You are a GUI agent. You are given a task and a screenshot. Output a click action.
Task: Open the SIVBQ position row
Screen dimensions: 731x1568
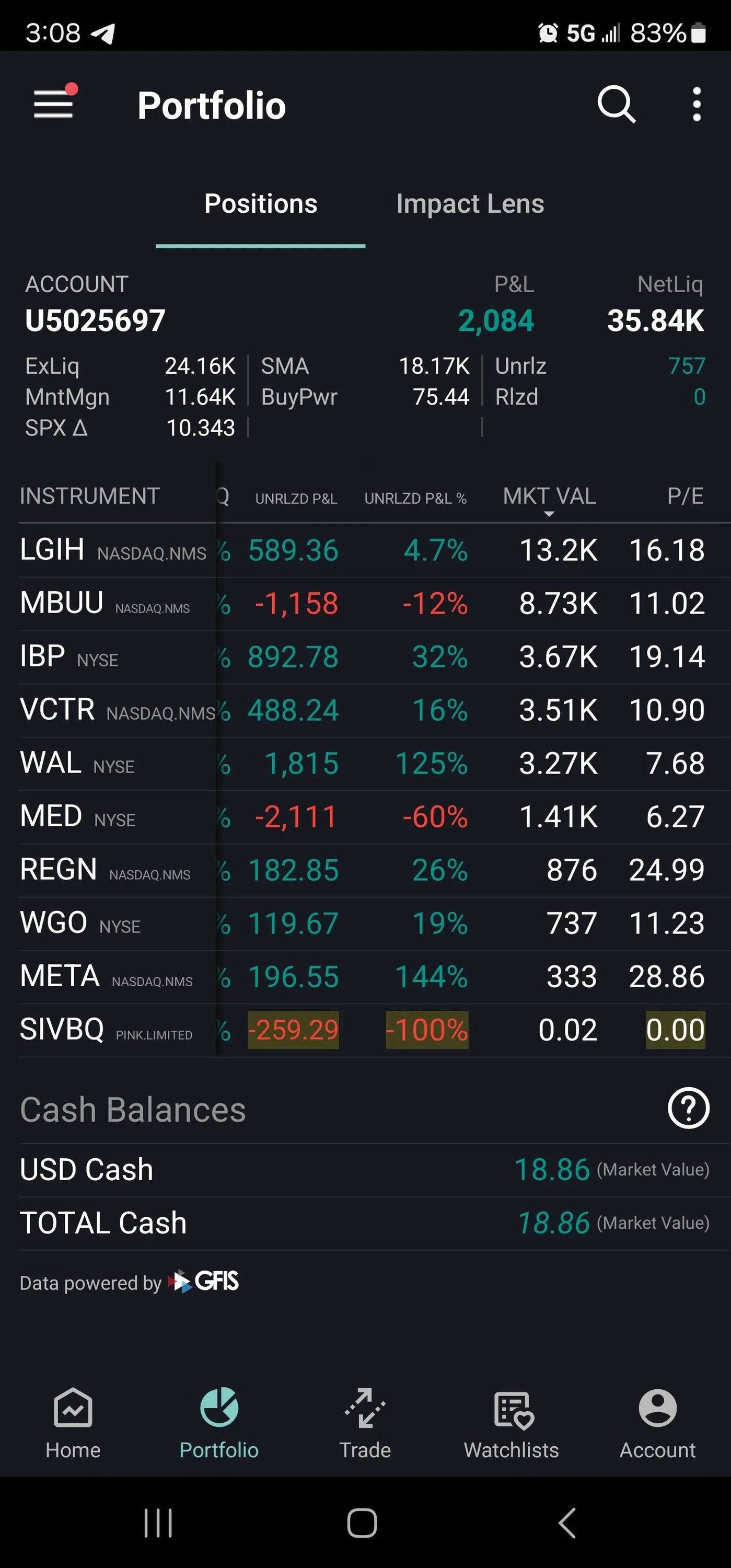pyautogui.click(x=365, y=1030)
